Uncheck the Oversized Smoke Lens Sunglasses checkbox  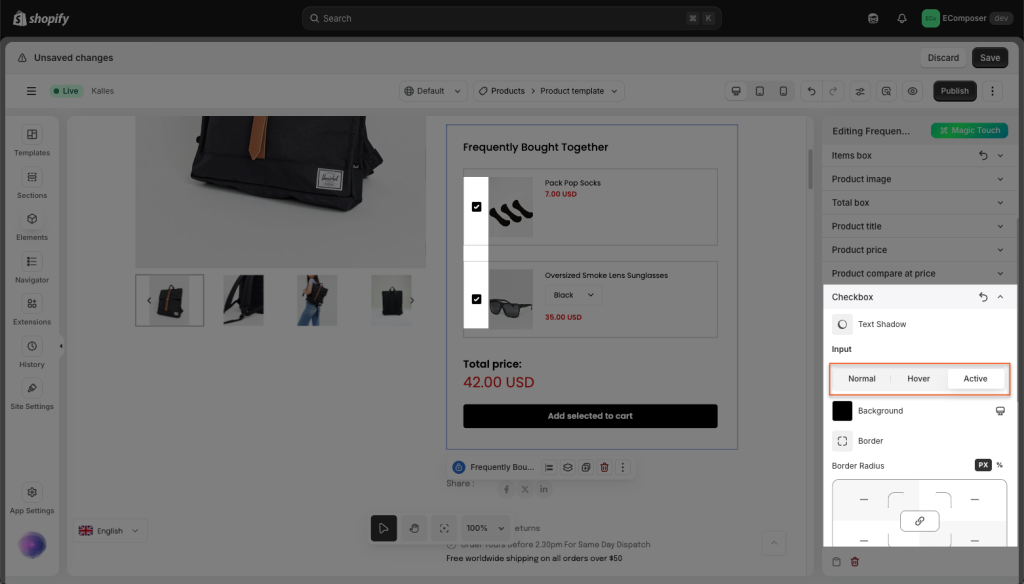pyautogui.click(x=476, y=299)
